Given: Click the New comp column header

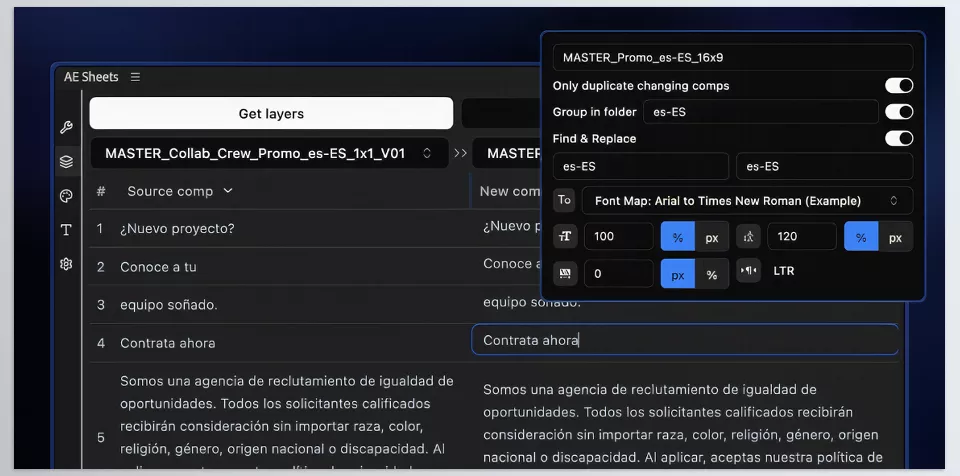Looking at the screenshot, I should tap(510, 191).
